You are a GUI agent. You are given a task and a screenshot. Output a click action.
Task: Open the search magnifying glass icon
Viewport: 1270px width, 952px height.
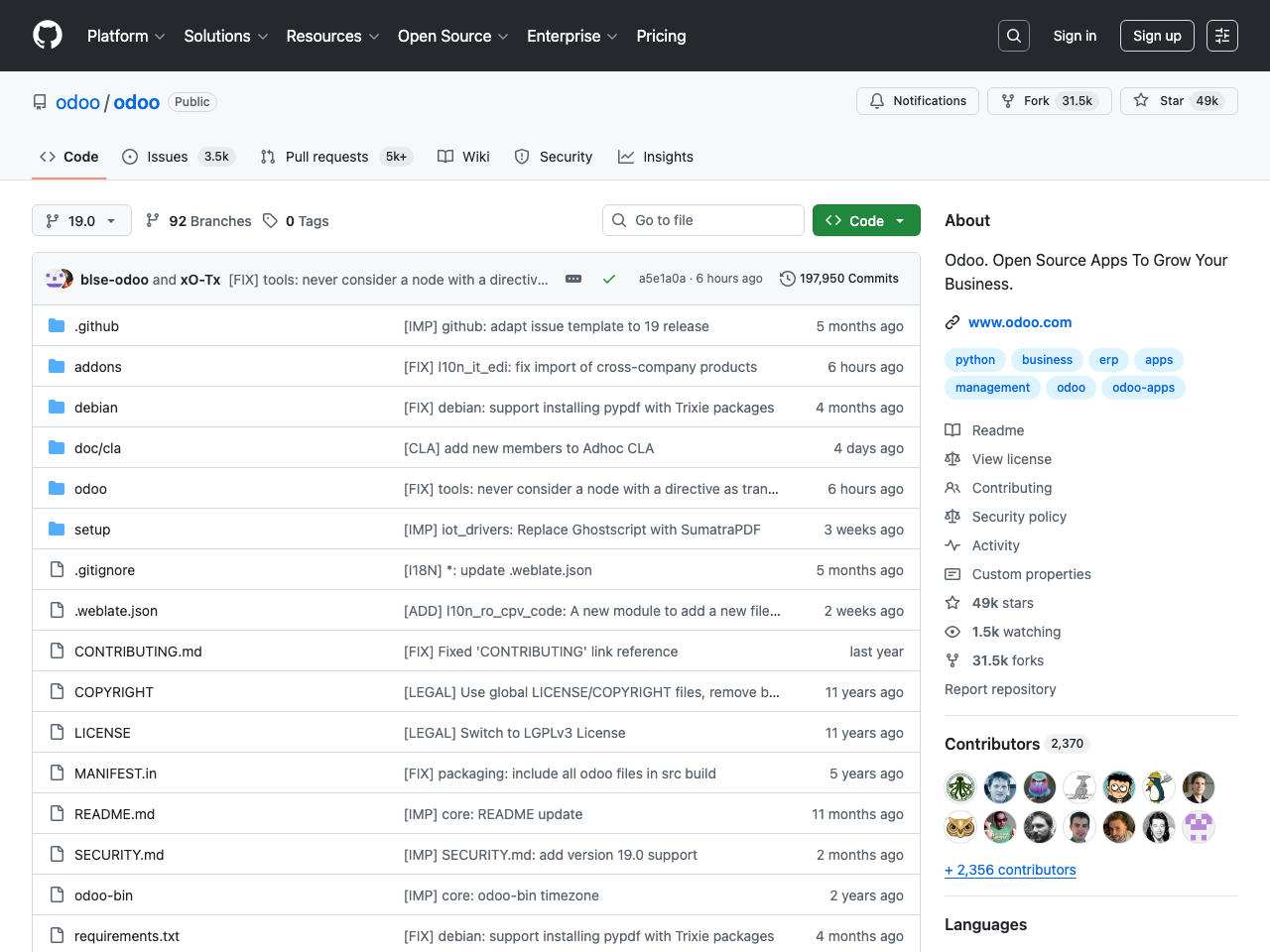tap(1013, 36)
